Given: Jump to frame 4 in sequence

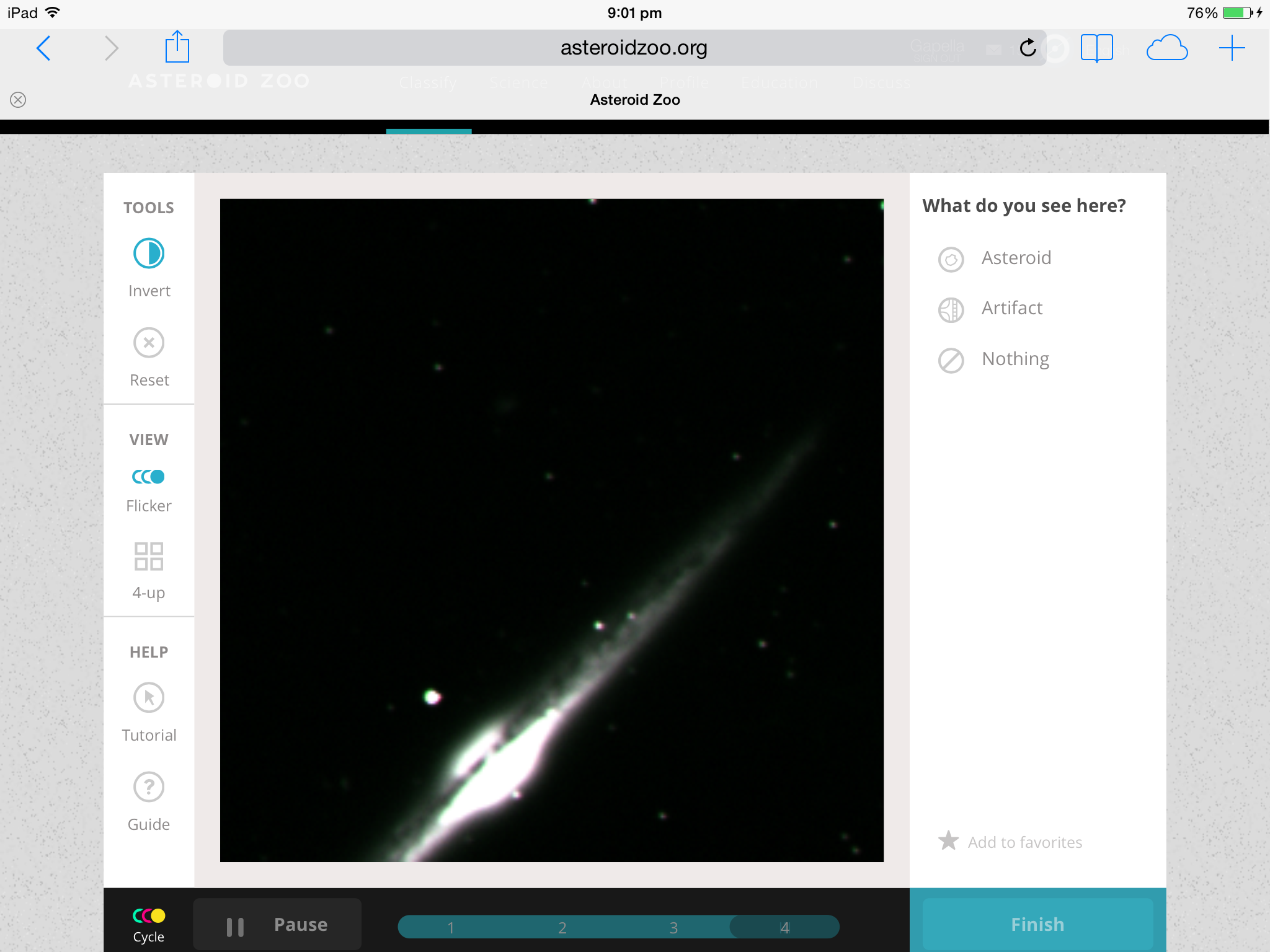Looking at the screenshot, I should 785,928.
